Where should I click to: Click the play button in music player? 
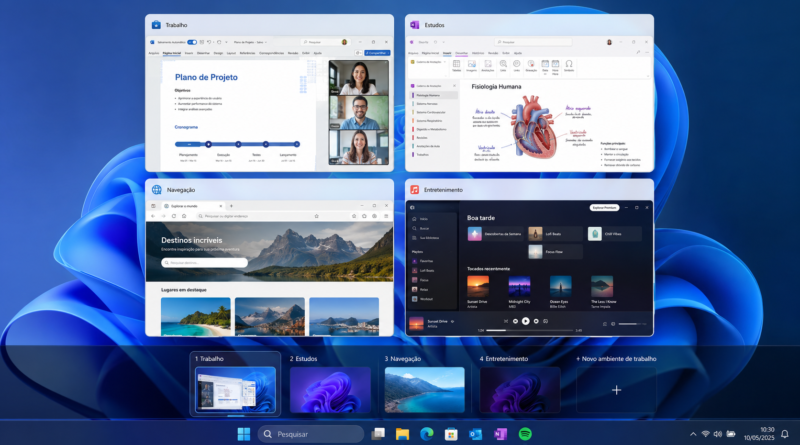526,321
